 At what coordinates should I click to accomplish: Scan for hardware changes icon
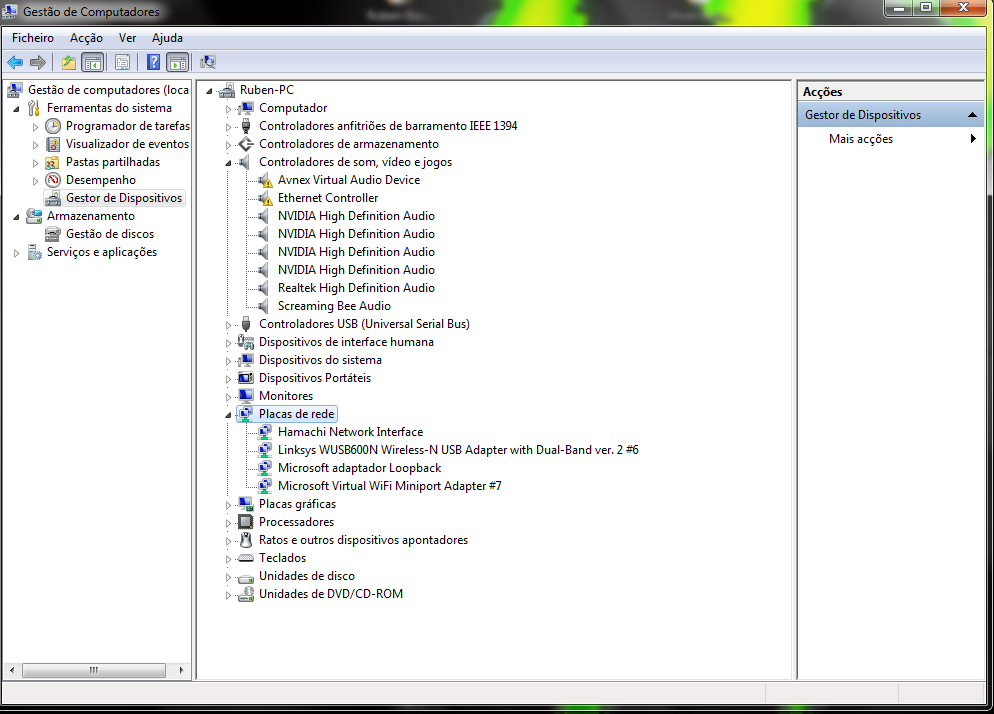pos(208,62)
